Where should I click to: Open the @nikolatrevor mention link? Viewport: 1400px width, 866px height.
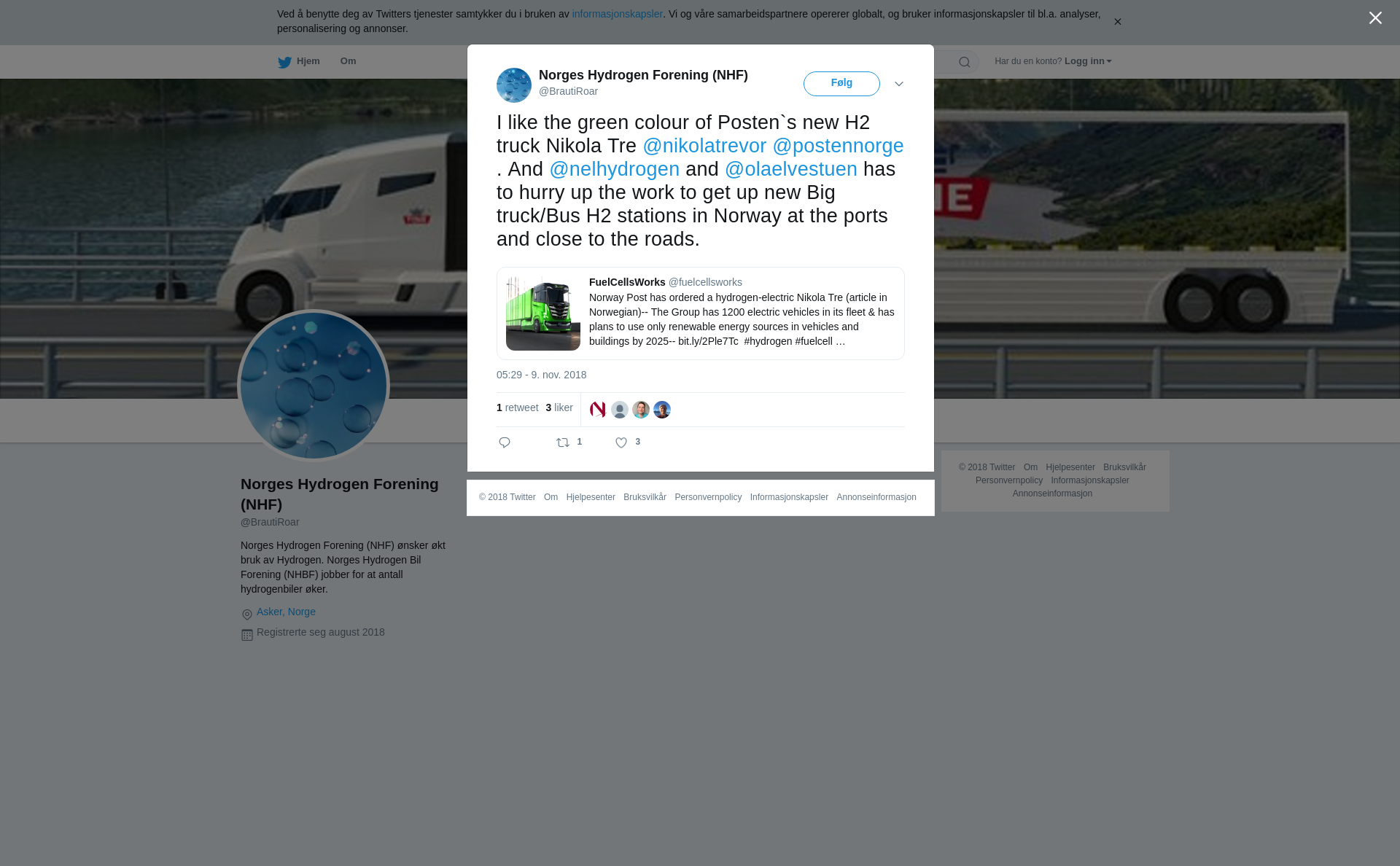click(704, 146)
